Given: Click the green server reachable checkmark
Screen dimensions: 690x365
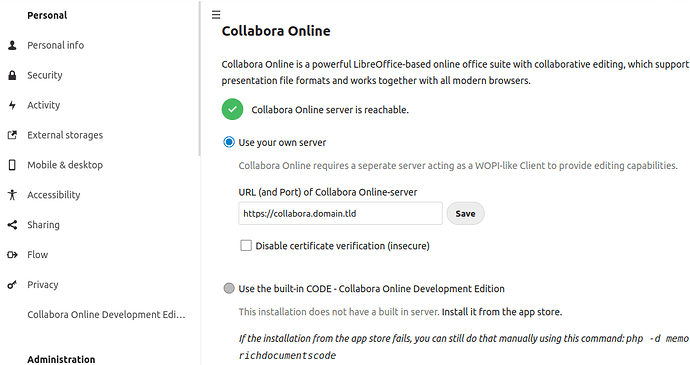Looking at the screenshot, I should click(x=232, y=109).
